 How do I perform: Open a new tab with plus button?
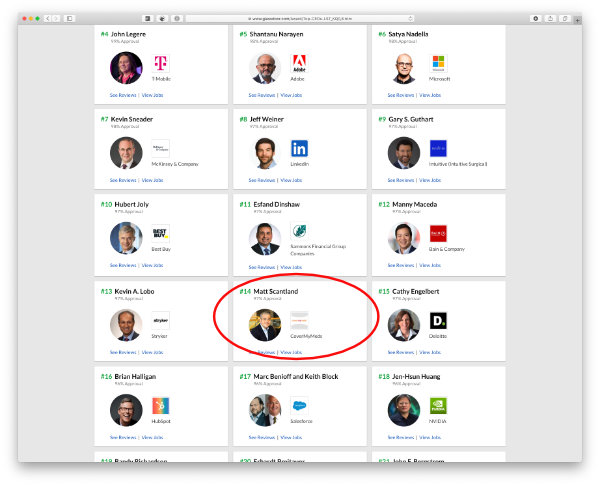pyautogui.click(x=578, y=20)
